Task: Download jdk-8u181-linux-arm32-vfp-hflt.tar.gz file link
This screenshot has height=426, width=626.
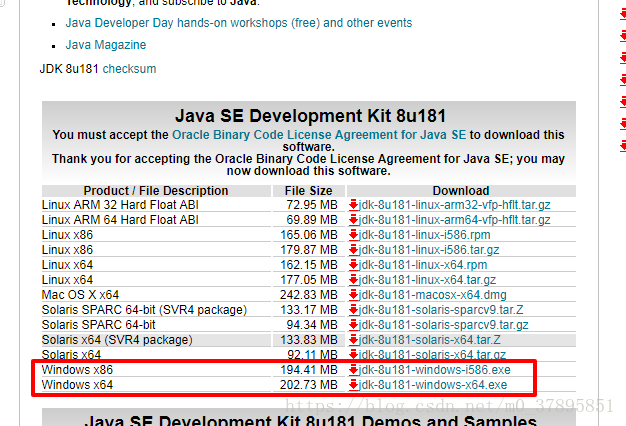Action: click(454, 205)
